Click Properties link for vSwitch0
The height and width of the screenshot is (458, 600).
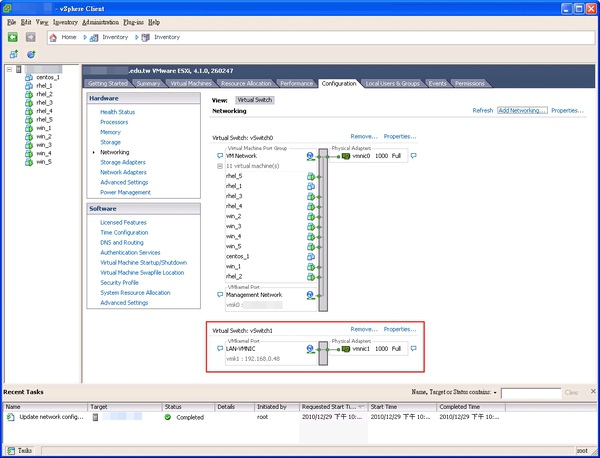(399, 137)
